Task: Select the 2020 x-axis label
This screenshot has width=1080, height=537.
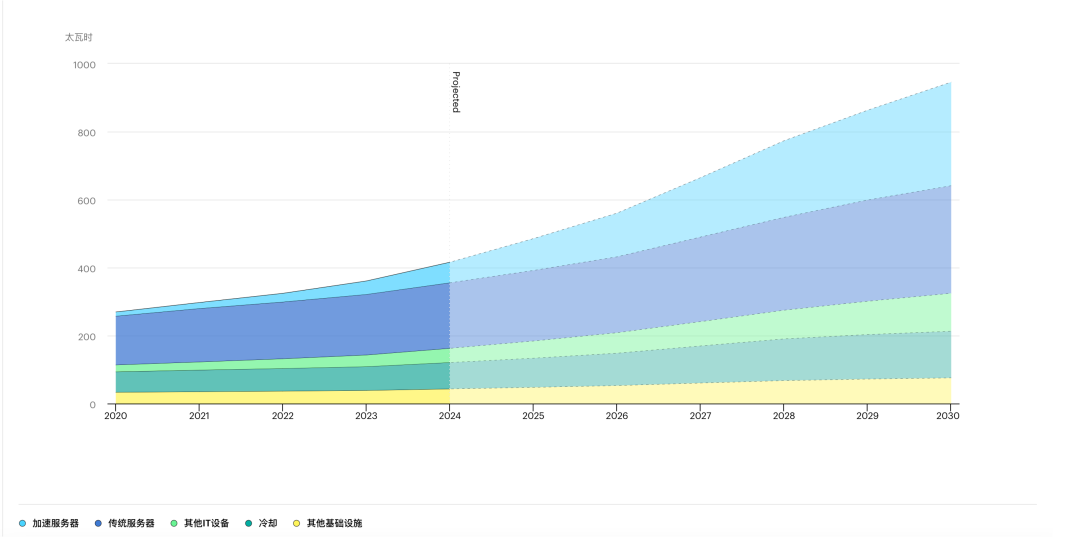Action: point(115,416)
